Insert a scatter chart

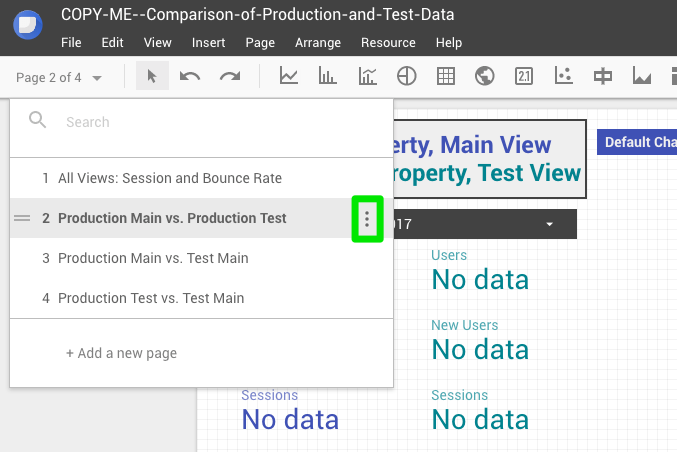click(563, 76)
